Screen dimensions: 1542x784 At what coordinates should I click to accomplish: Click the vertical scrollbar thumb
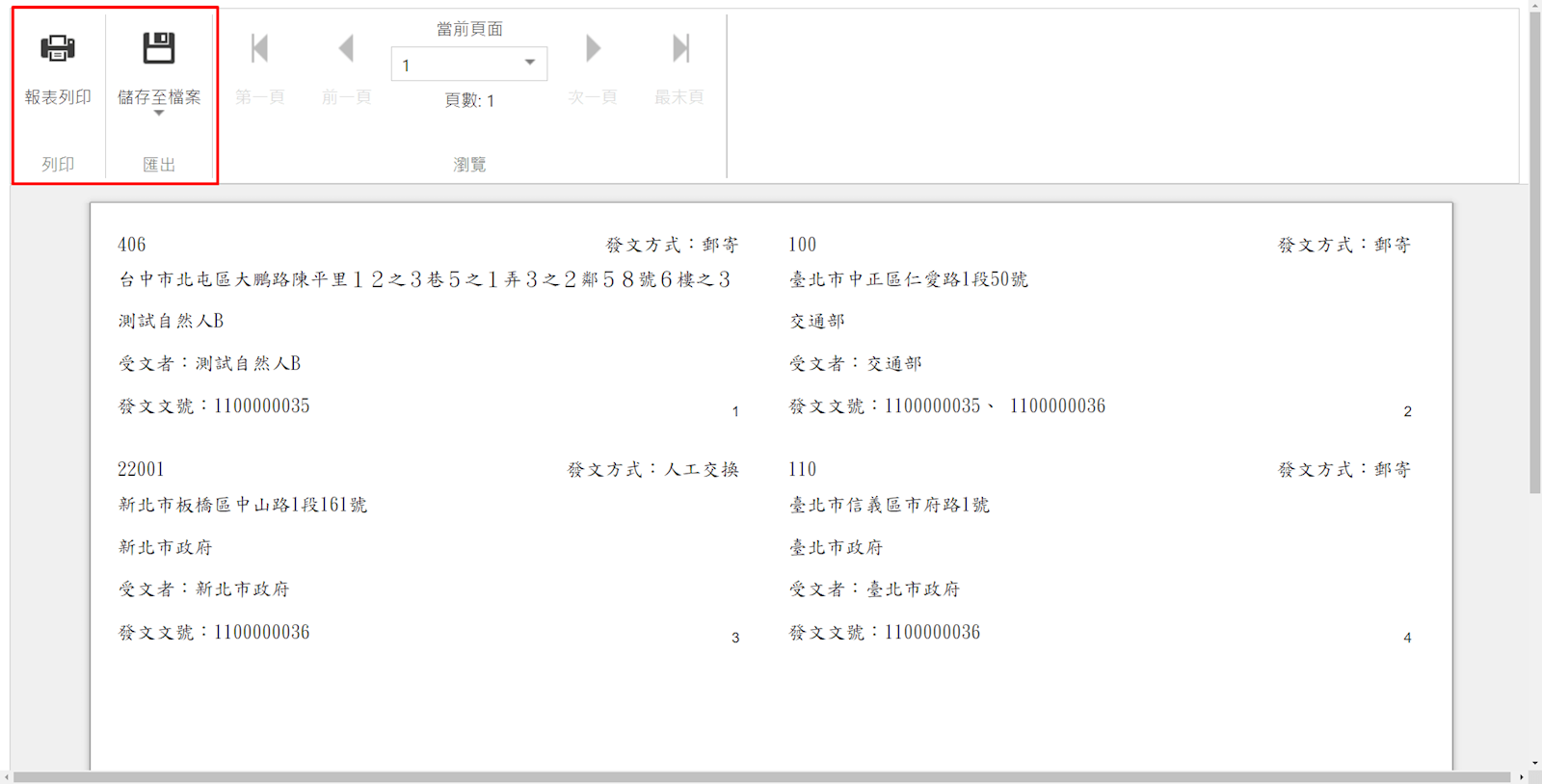[x=1534, y=250]
